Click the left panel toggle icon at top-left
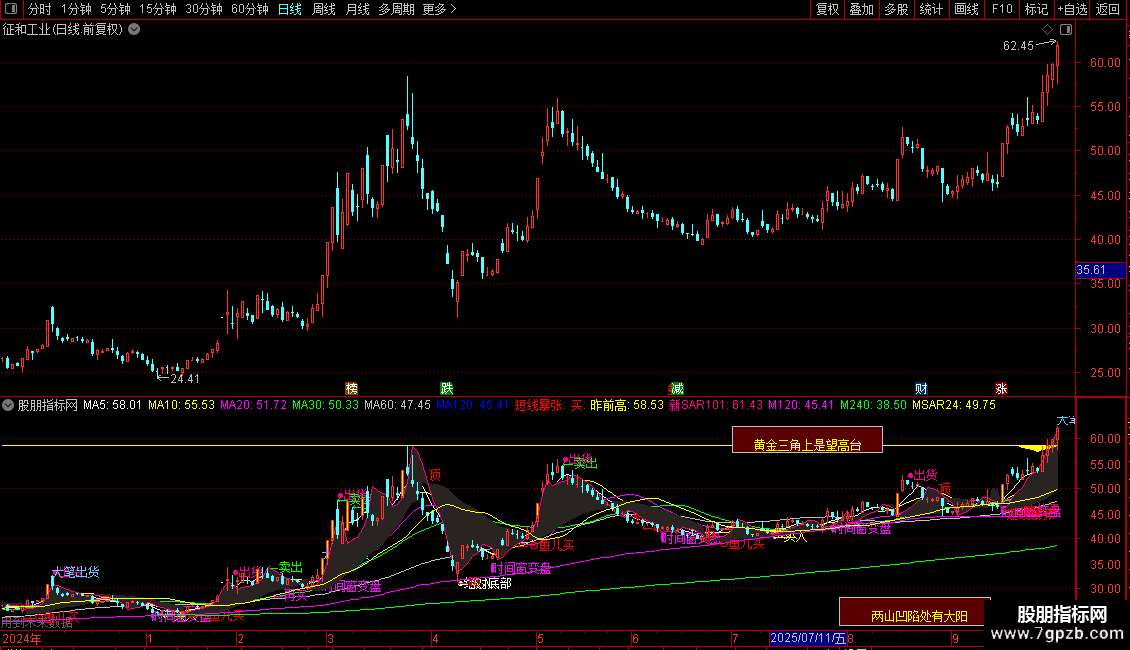Image resolution: width=1130 pixels, height=650 pixels. click(10, 9)
